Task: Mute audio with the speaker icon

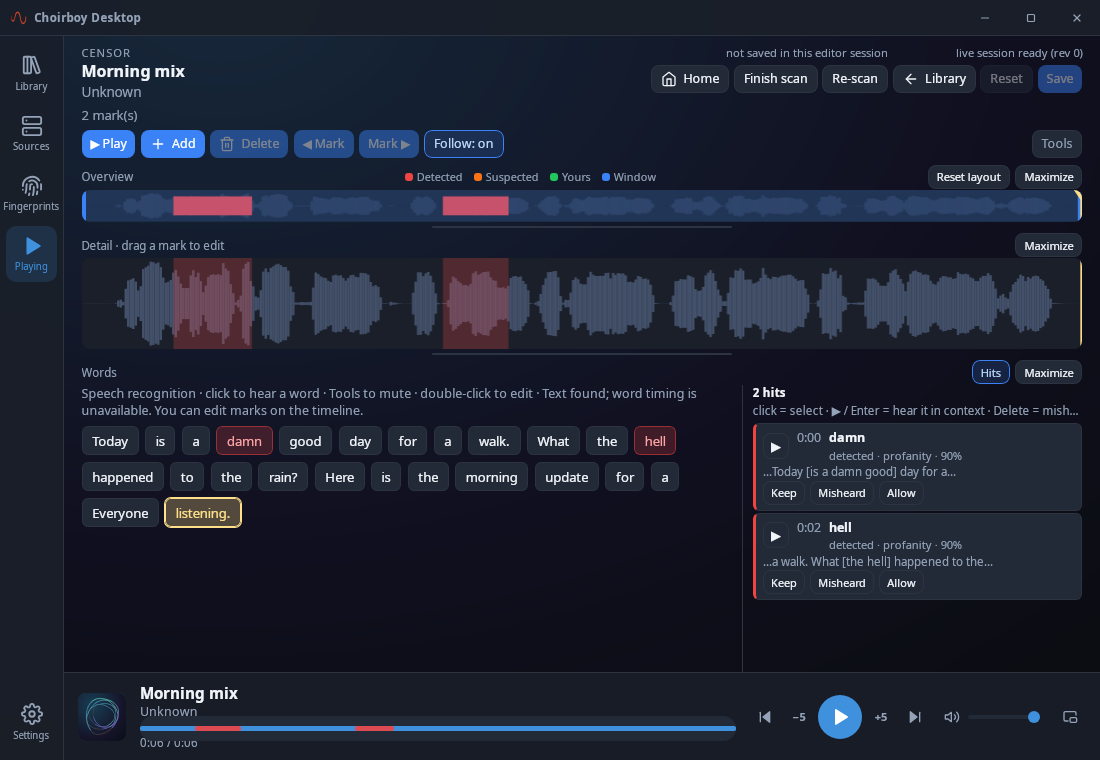Action: (x=951, y=716)
